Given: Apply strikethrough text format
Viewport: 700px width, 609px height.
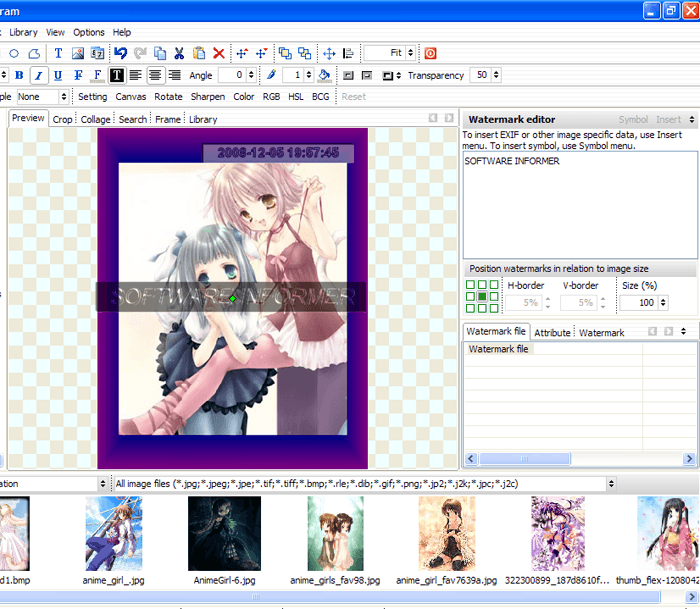Looking at the screenshot, I should pos(78,75).
